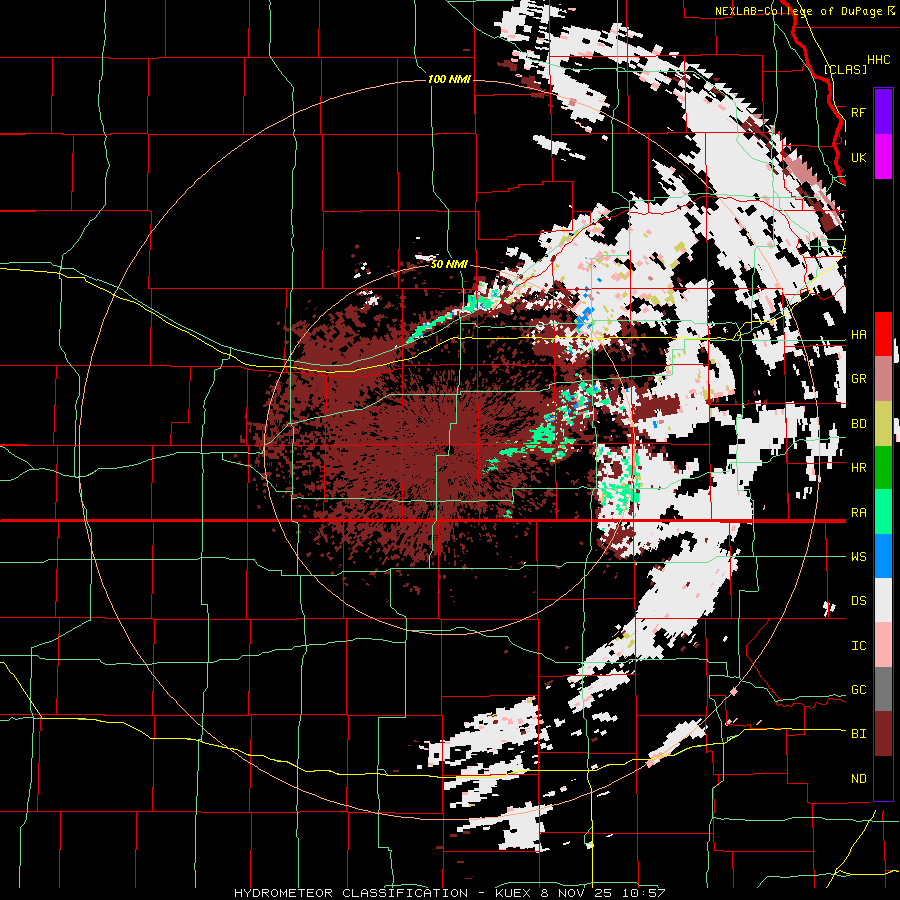Click the blue WS legend swatch
The width and height of the screenshot is (900, 900).
point(883,556)
